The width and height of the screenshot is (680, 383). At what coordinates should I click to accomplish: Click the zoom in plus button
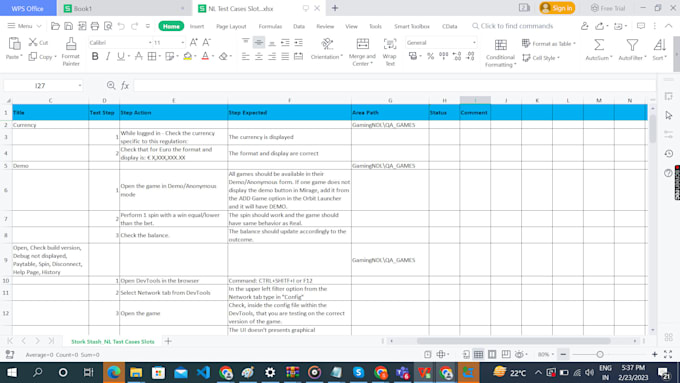click(x=654, y=354)
